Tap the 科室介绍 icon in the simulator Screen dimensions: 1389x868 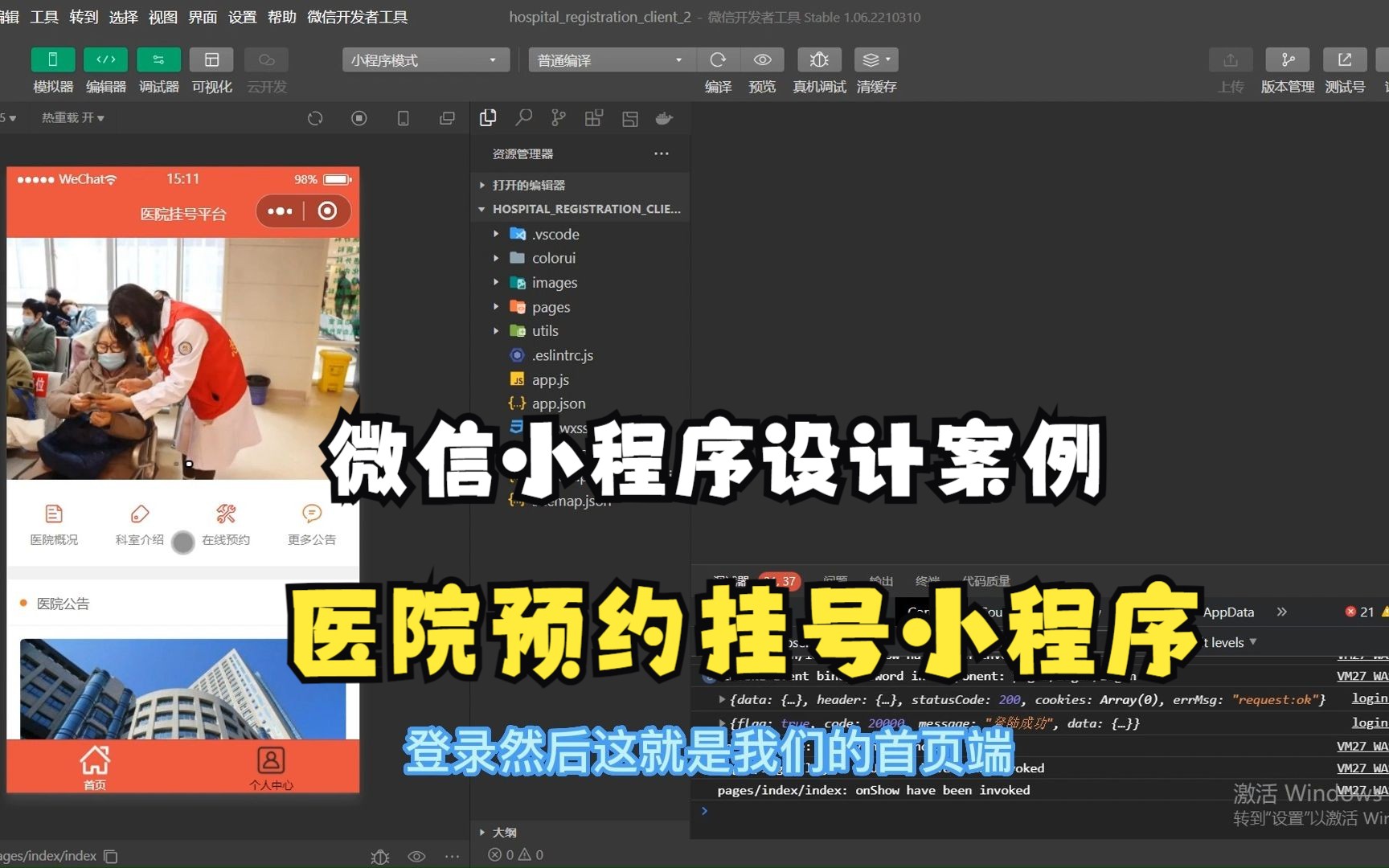pyautogui.click(x=140, y=526)
